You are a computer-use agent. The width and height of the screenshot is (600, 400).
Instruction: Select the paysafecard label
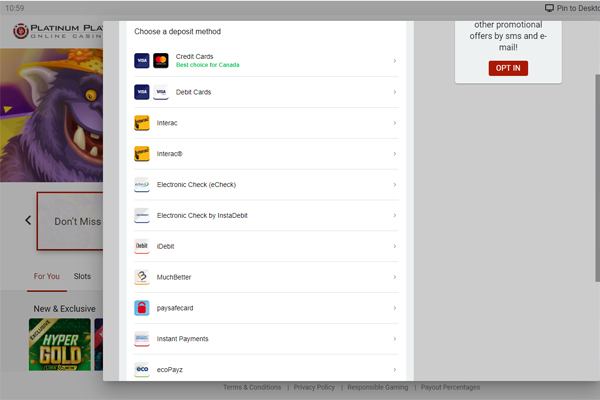point(175,308)
